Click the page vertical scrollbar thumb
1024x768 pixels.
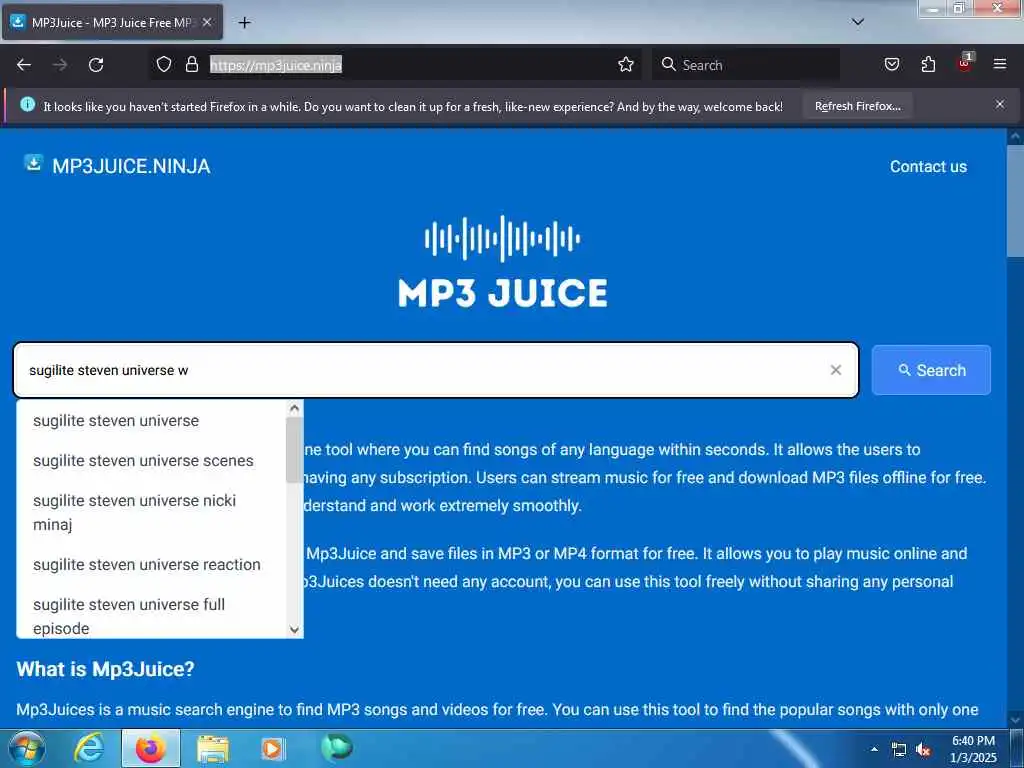coord(1015,201)
